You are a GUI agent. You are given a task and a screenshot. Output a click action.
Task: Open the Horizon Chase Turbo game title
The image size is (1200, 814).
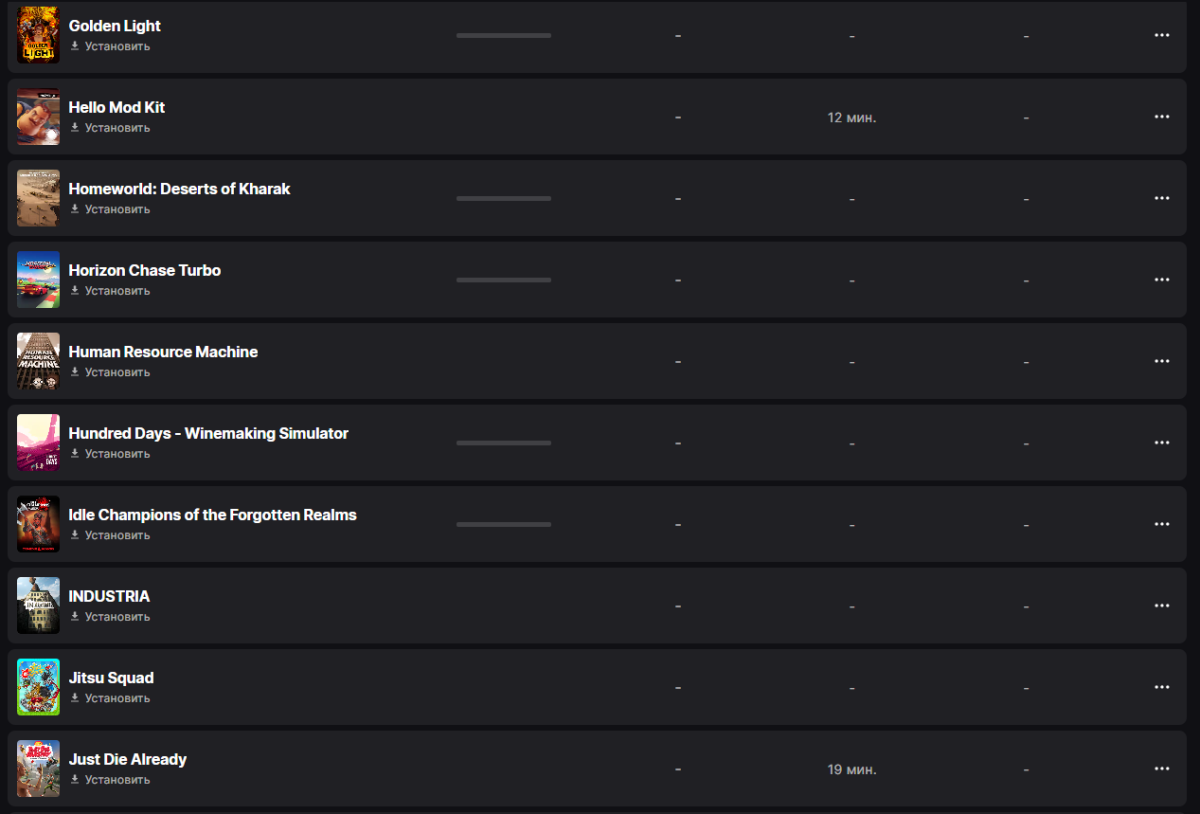(x=145, y=270)
